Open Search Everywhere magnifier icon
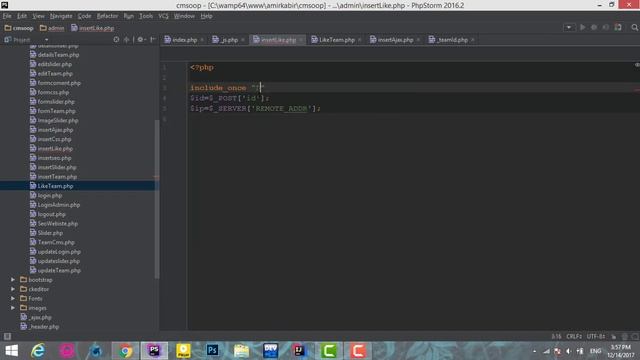Screen dimensions: 640x360 (x=634, y=27)
